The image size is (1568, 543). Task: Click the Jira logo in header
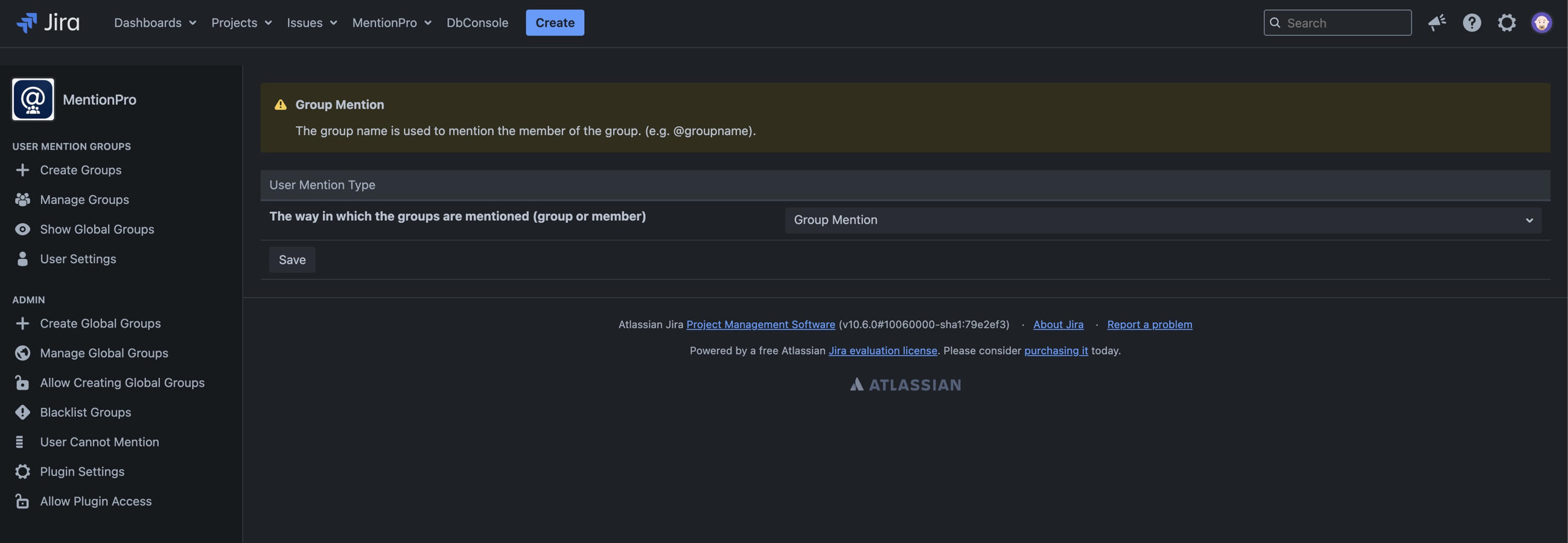pyautogui.click(x=48, y=22)
